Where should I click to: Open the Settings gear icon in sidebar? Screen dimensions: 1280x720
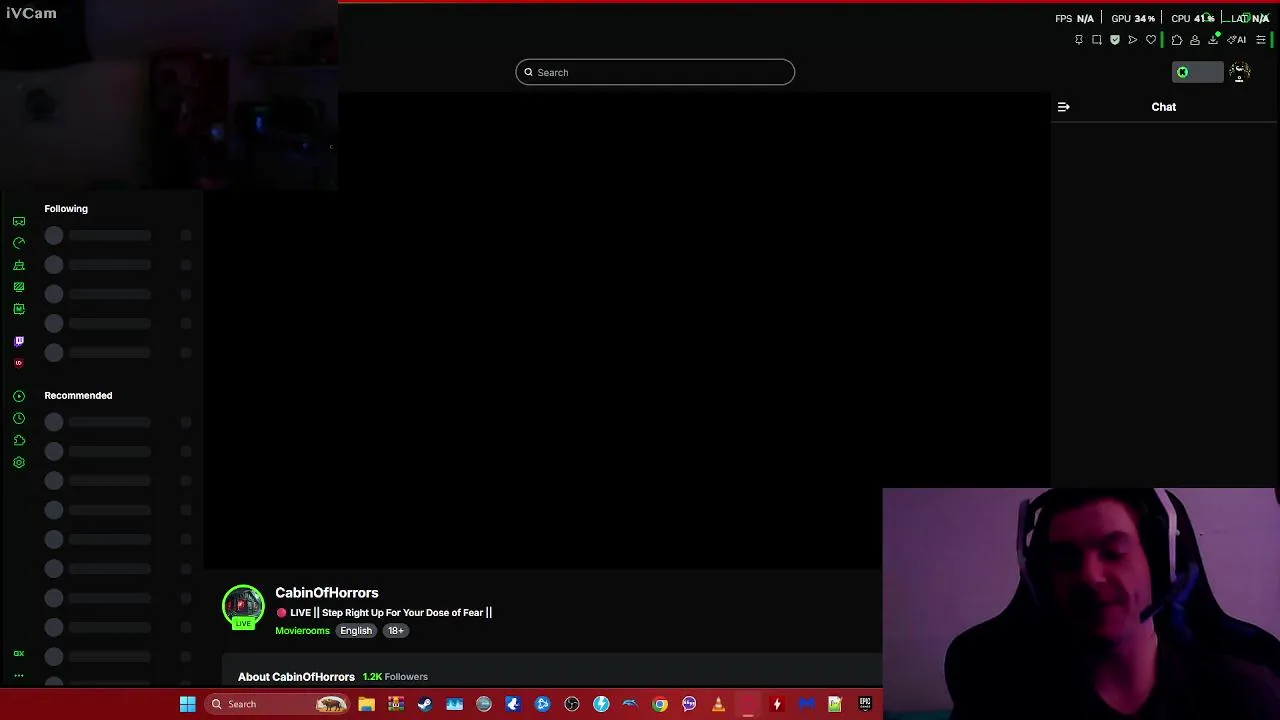tap(19, 462)
